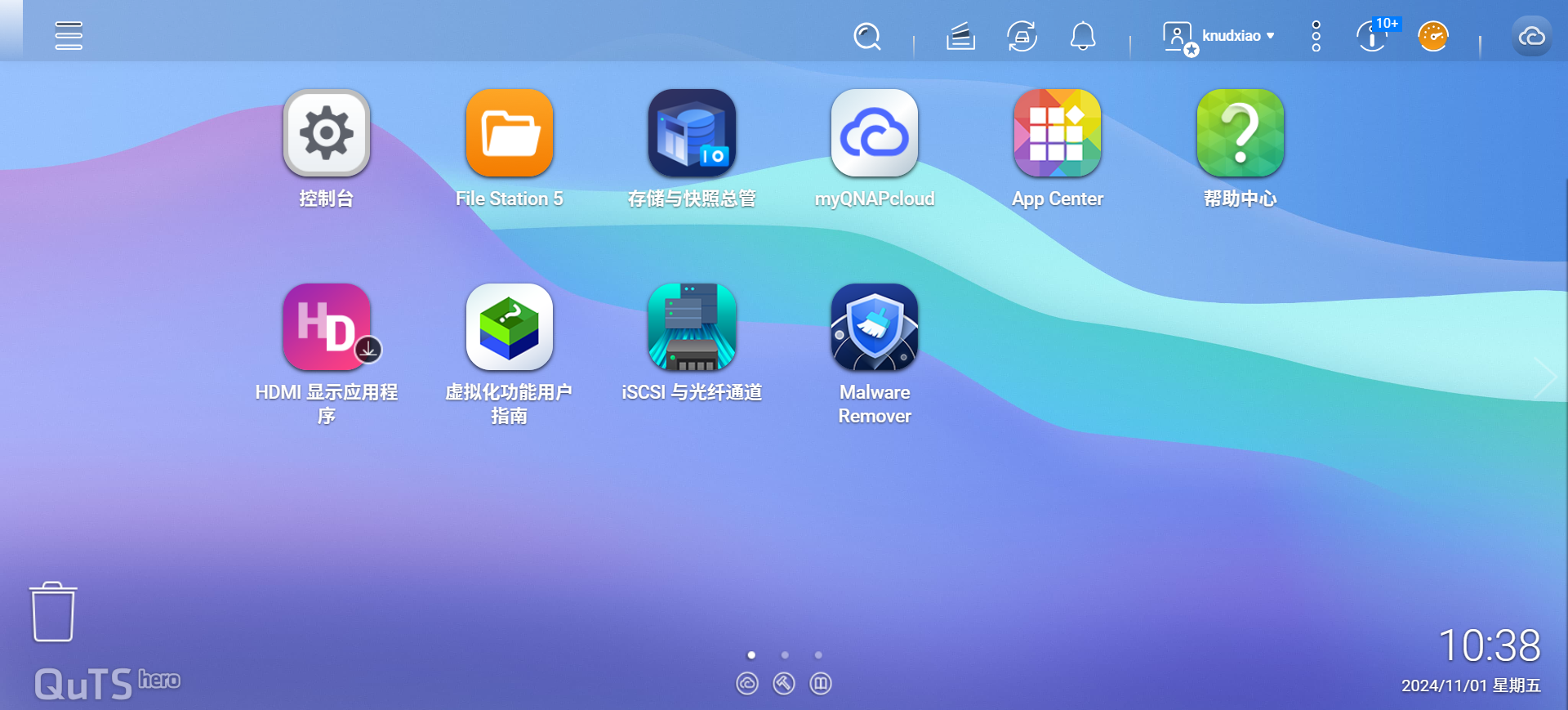1568x710 pixels.
Task: Click the search magnifier icon
Action: tap(866, 36)
